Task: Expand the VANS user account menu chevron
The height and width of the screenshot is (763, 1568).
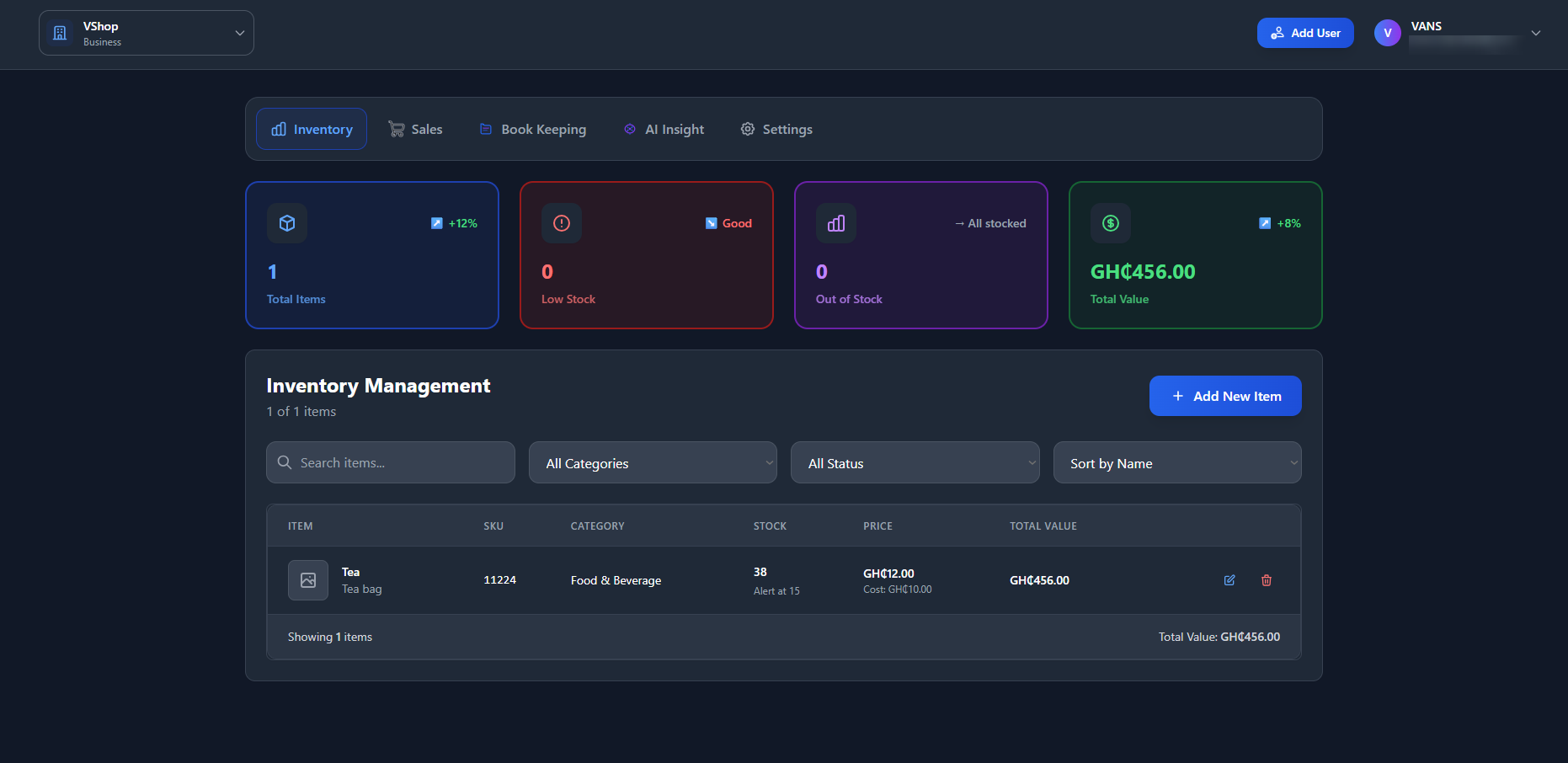Action: 1536,33
